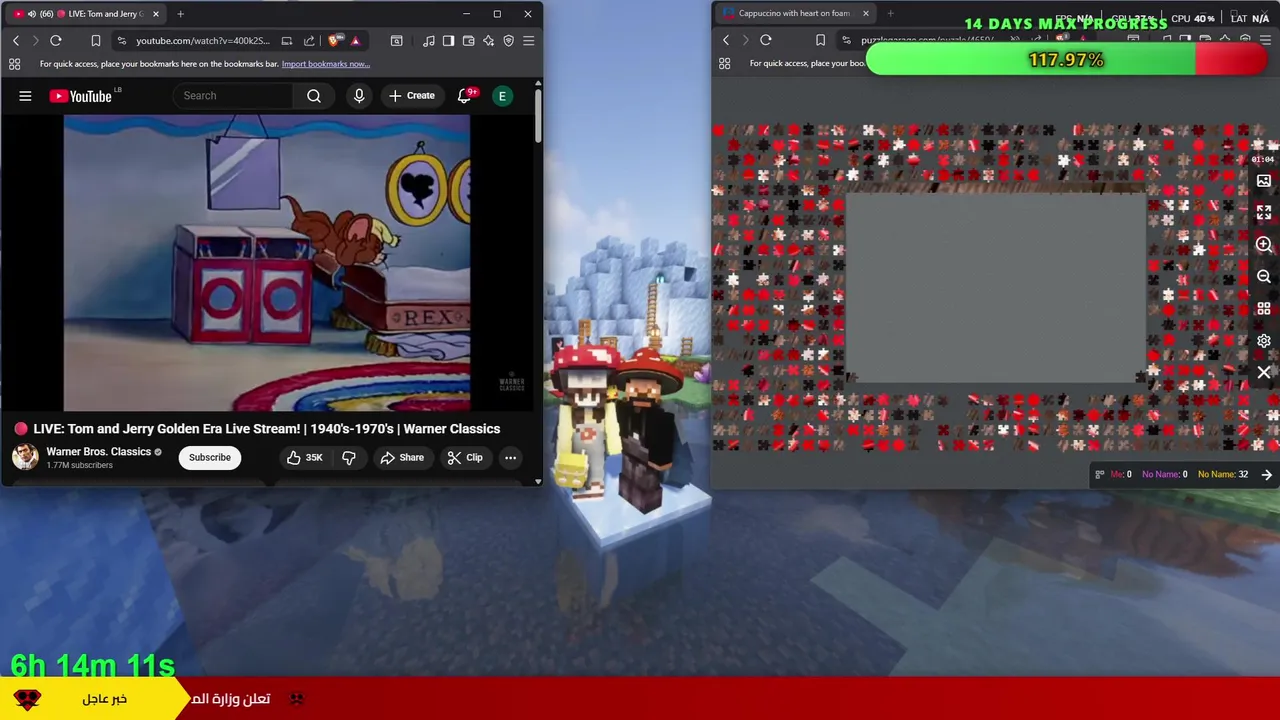
Task: Focus the YouTube Search field
Action: (235, 96)
